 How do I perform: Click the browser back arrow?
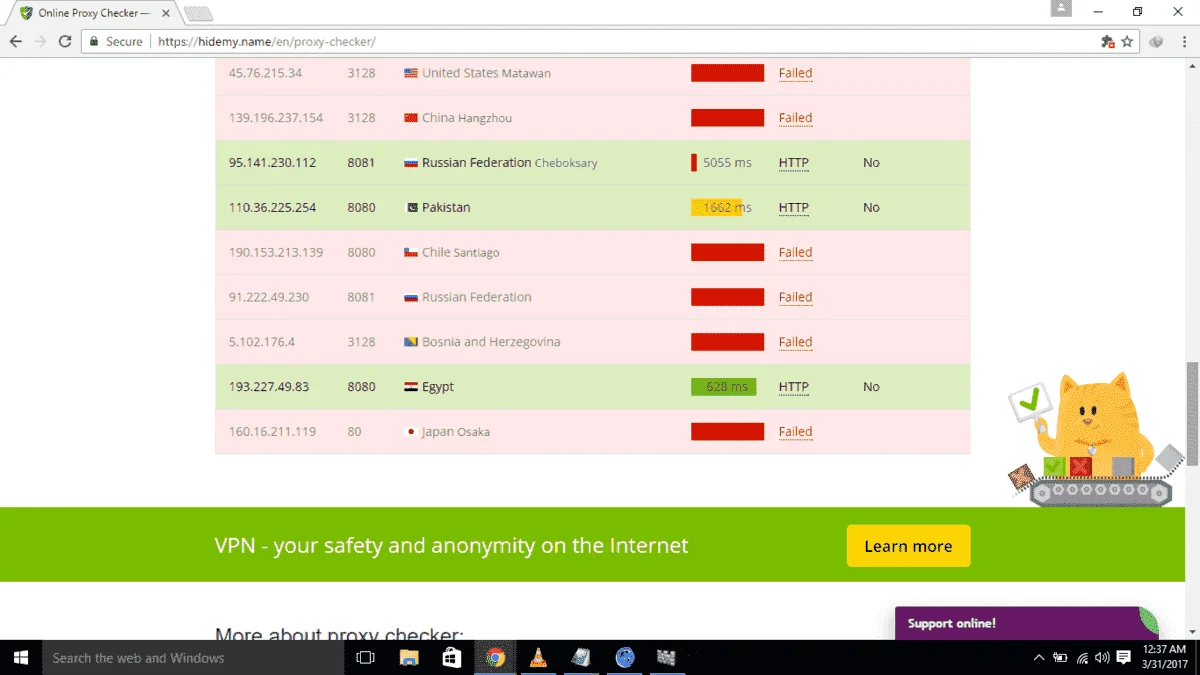pos(16,41)
